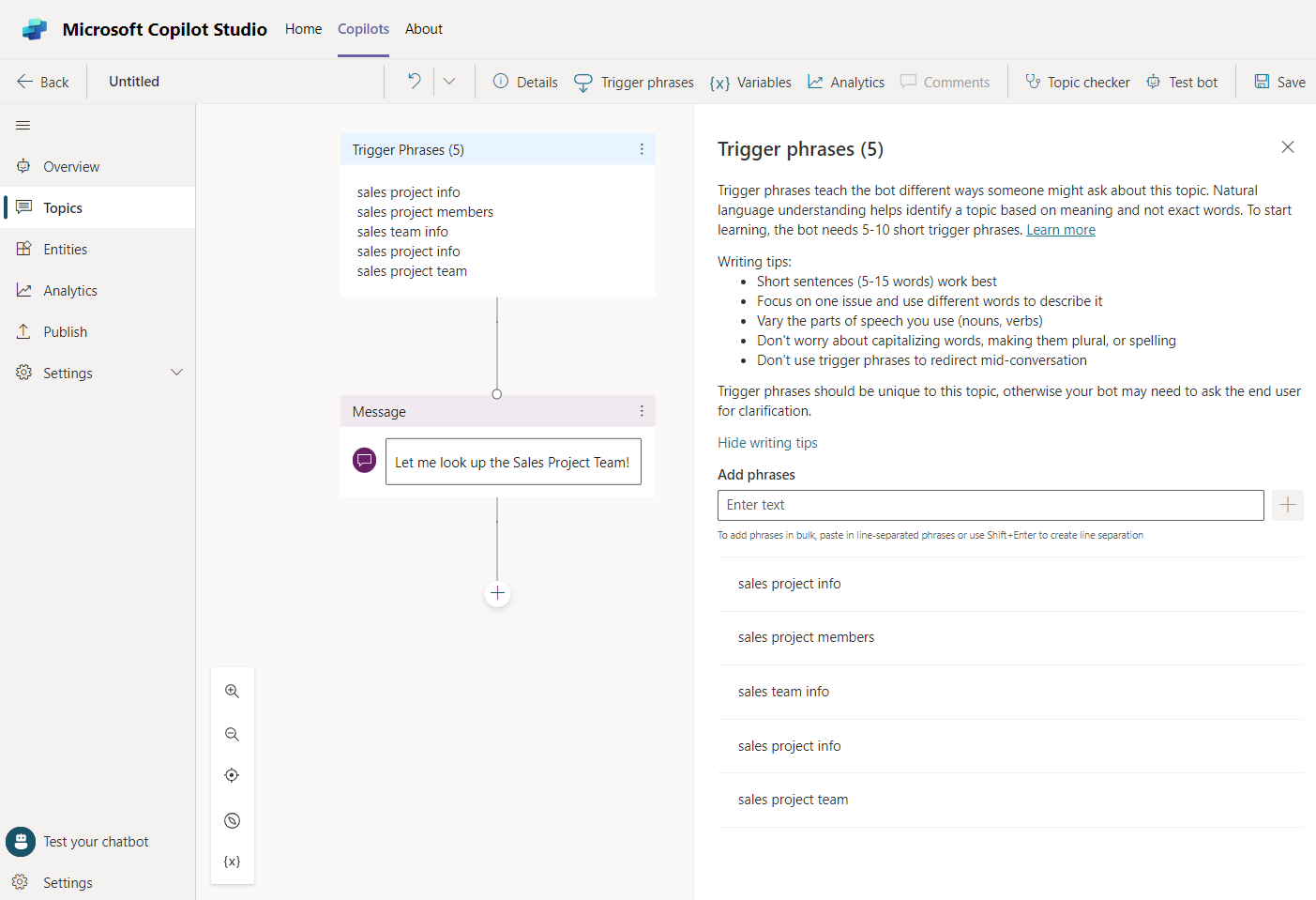Click the Learn more link
The image size is (1316, 900).
click(x=1061, y=229)
